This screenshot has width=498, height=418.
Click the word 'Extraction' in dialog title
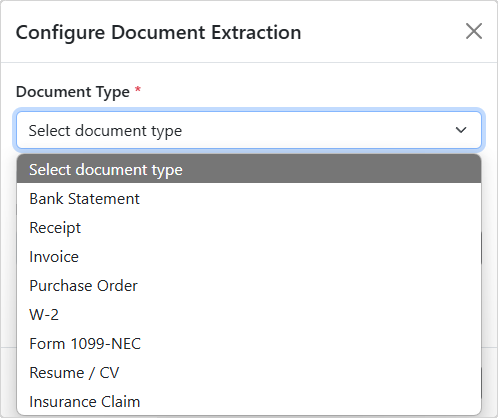click(256, 32)
